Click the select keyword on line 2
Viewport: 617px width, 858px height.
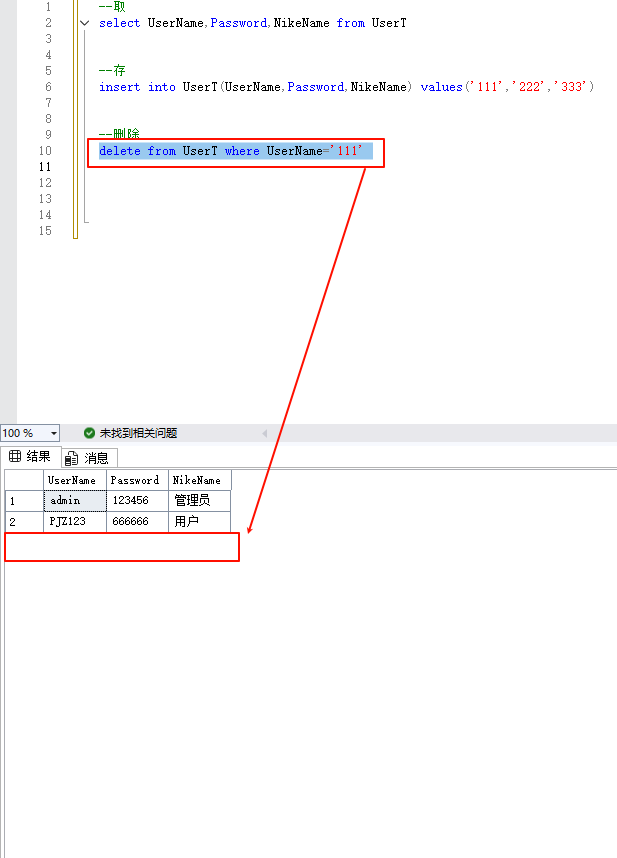point(119,23)
